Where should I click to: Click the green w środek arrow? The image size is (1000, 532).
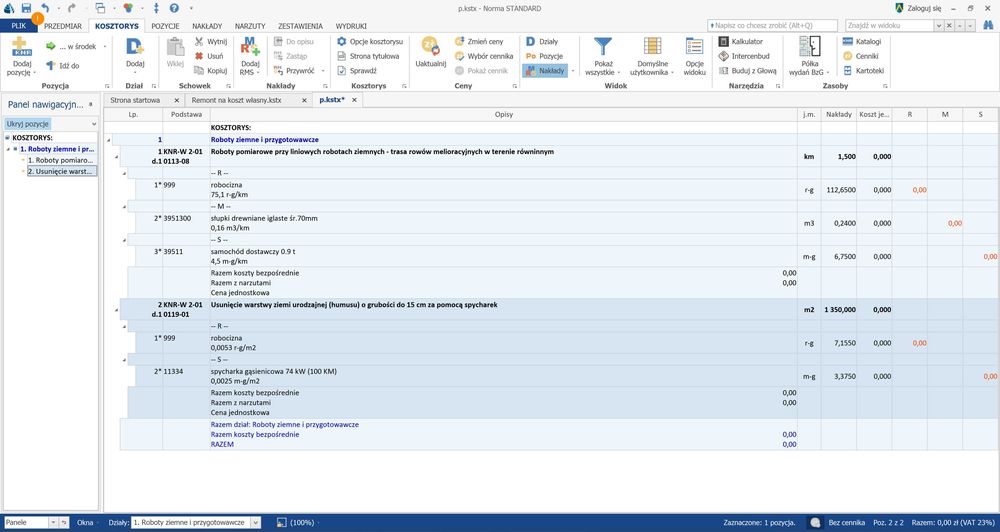(x=51, y=47)
